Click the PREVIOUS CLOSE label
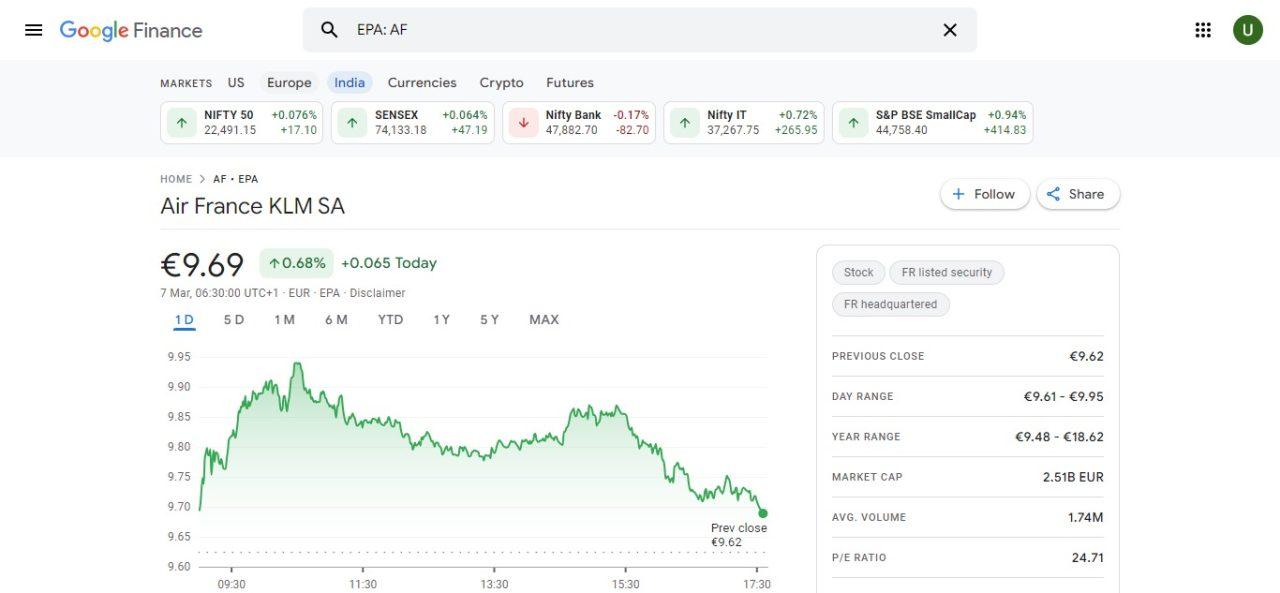The image size is (1280, 593). (x=878, y=356)
